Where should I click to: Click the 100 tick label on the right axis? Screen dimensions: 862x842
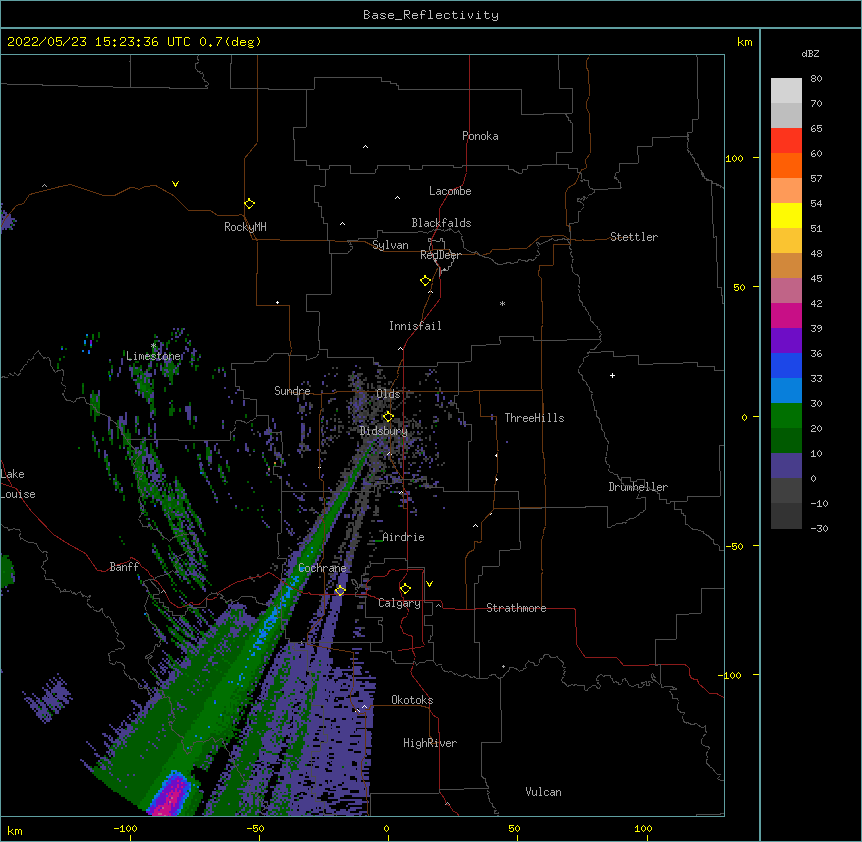734,159
